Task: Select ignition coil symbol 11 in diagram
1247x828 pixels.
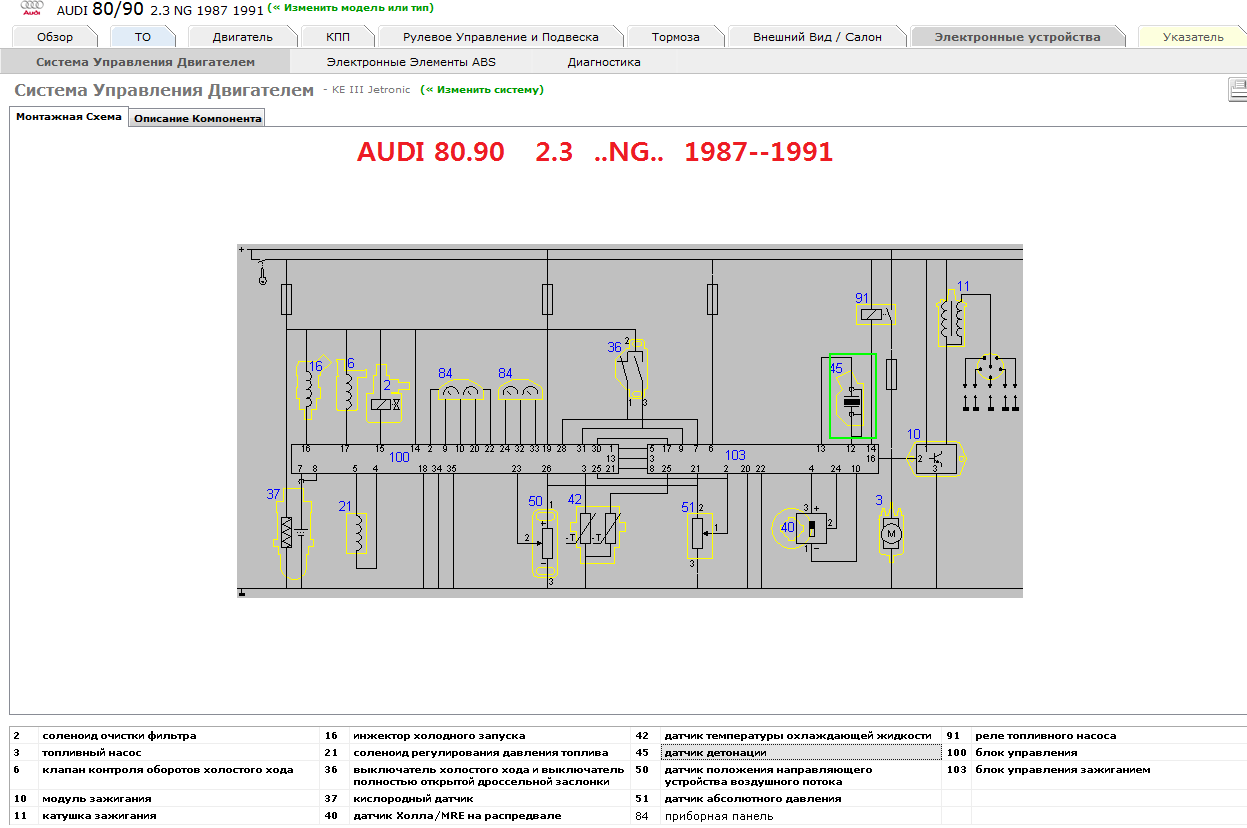Action: coord(951,318)
